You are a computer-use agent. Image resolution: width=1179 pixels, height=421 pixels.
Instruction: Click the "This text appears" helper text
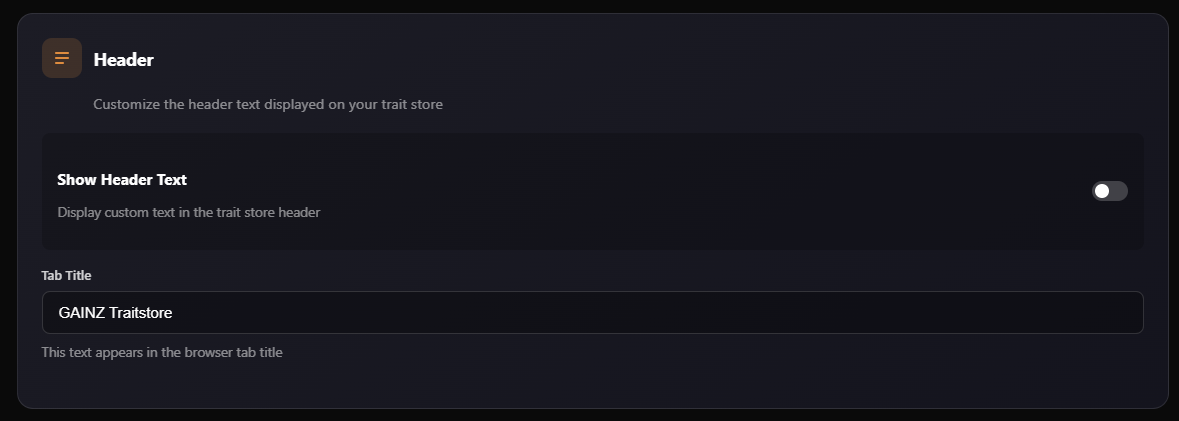pos(162,352)
